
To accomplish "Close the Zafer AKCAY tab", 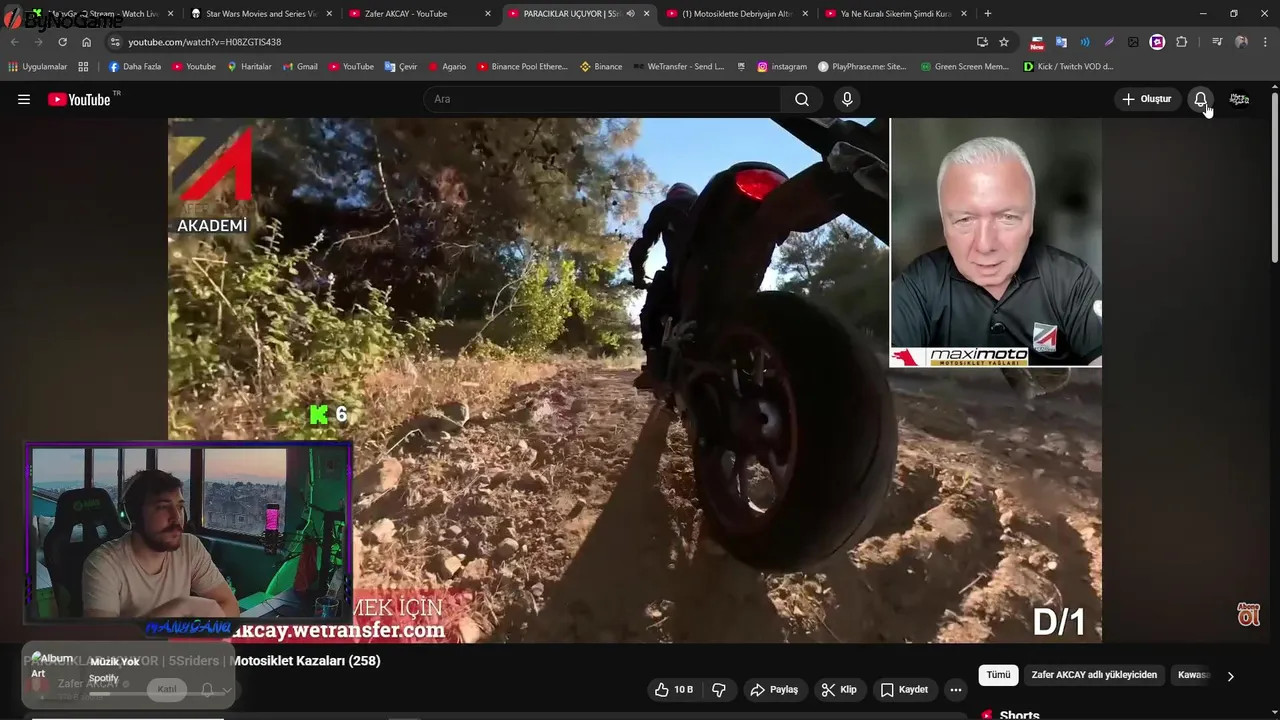I will [x=488, y=14].
